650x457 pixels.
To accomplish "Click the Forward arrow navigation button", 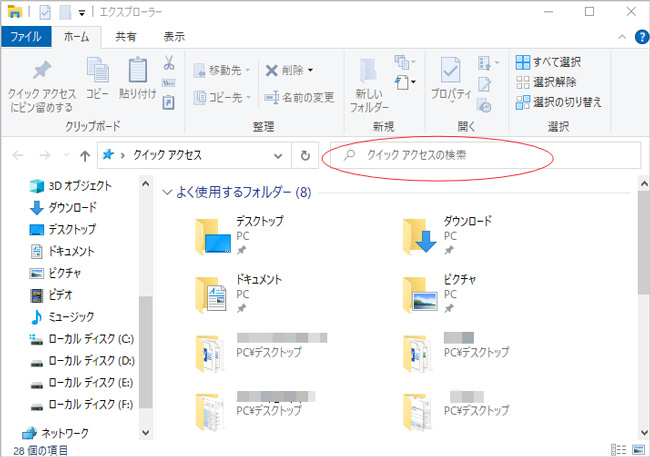I will pos(44,156).
